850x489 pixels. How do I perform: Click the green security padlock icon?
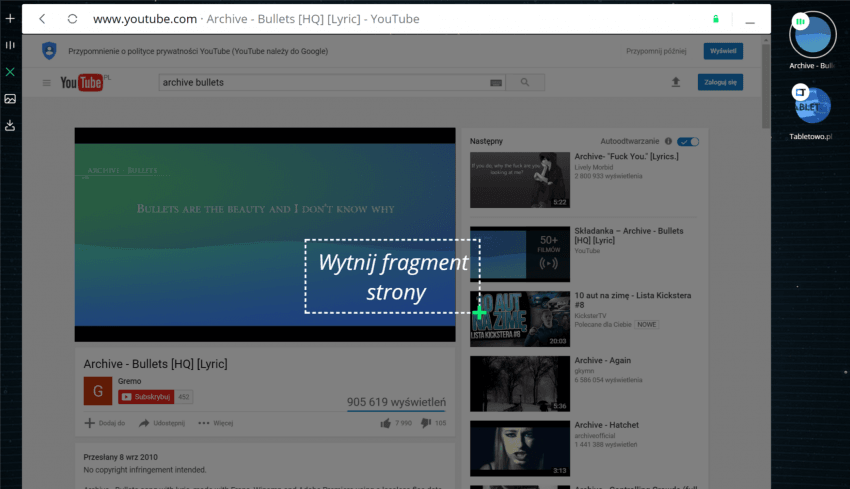coord(716,19)
